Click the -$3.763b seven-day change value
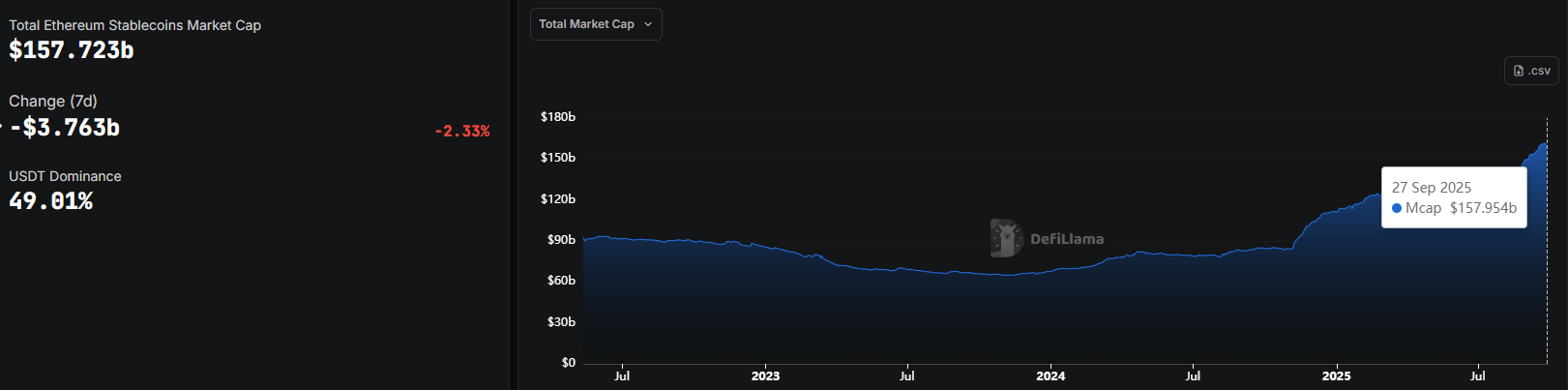Viewport: 1568px width, 390px height. [65, 128]
